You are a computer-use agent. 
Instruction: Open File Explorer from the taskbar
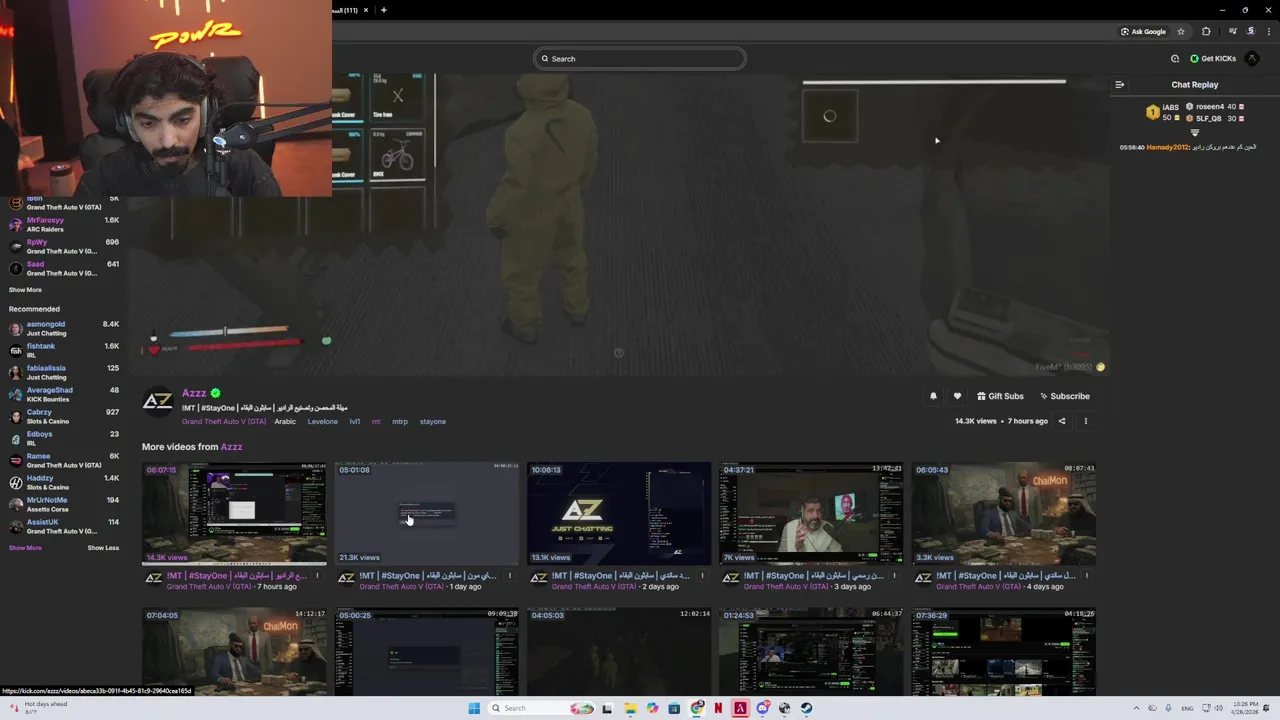[630, 708]
